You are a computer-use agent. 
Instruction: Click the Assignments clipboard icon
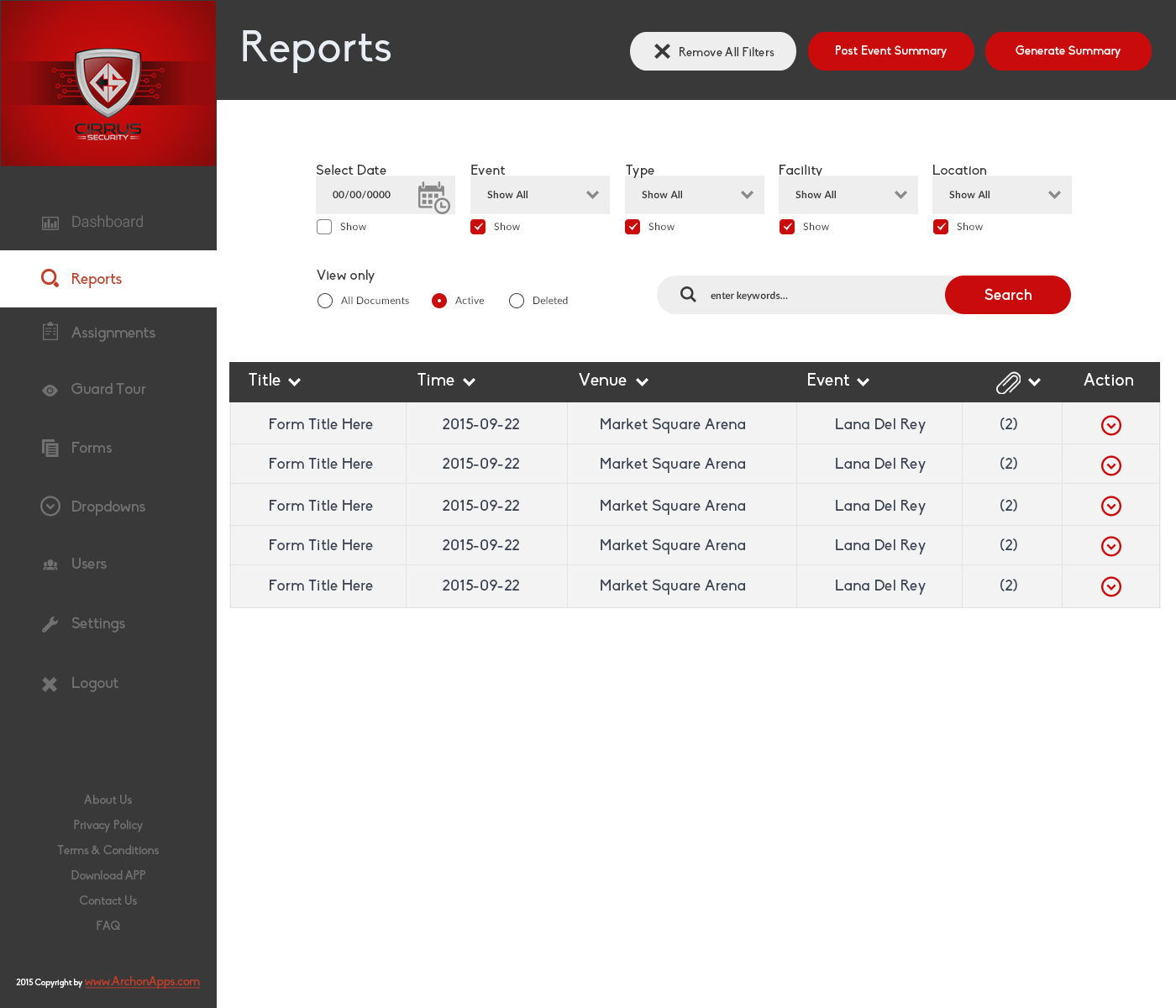(x=50, y=332)
